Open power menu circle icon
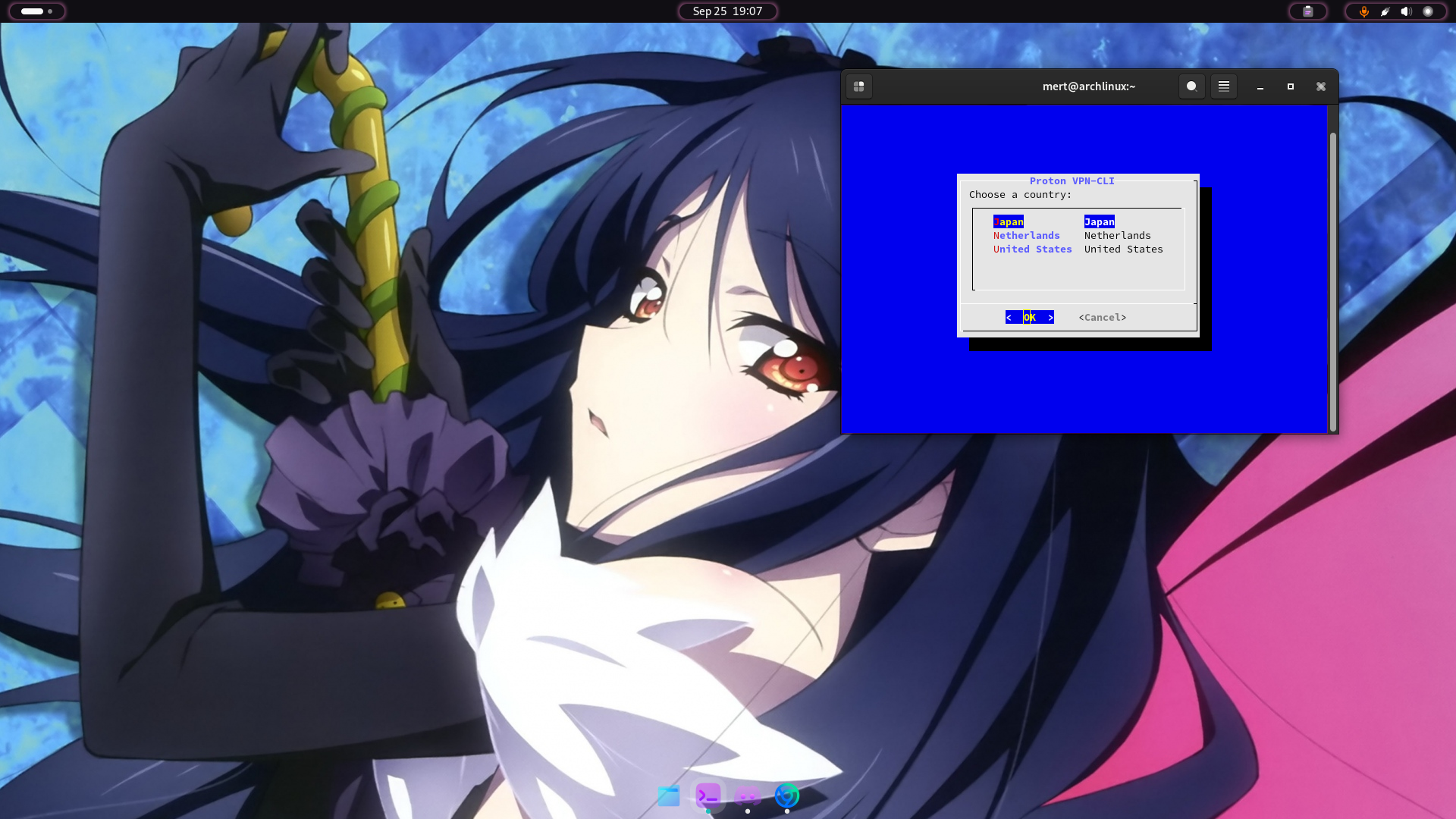 point(1428,11)
